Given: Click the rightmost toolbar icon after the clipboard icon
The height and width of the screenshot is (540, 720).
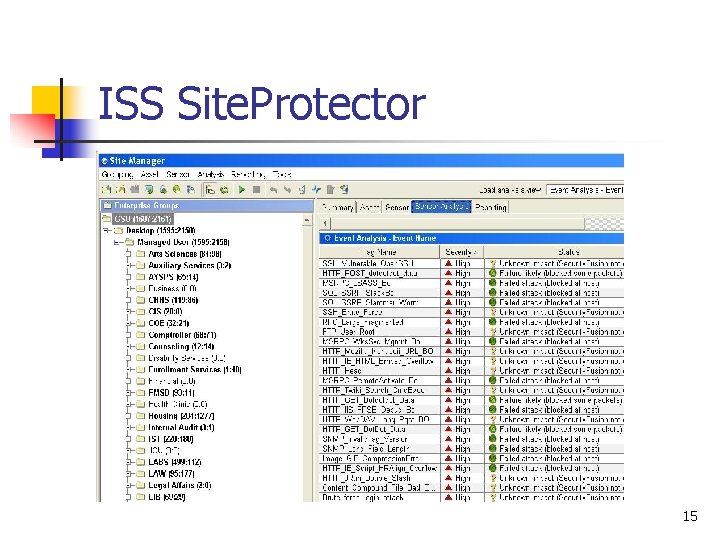Looking at the screenshot, I should tap(344, 189).
